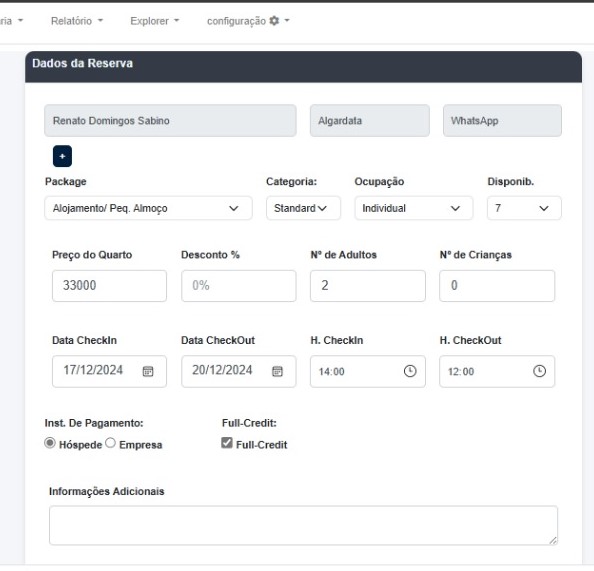Open the Relatório menu
This screenshot has width=594, height=571.
77,21
